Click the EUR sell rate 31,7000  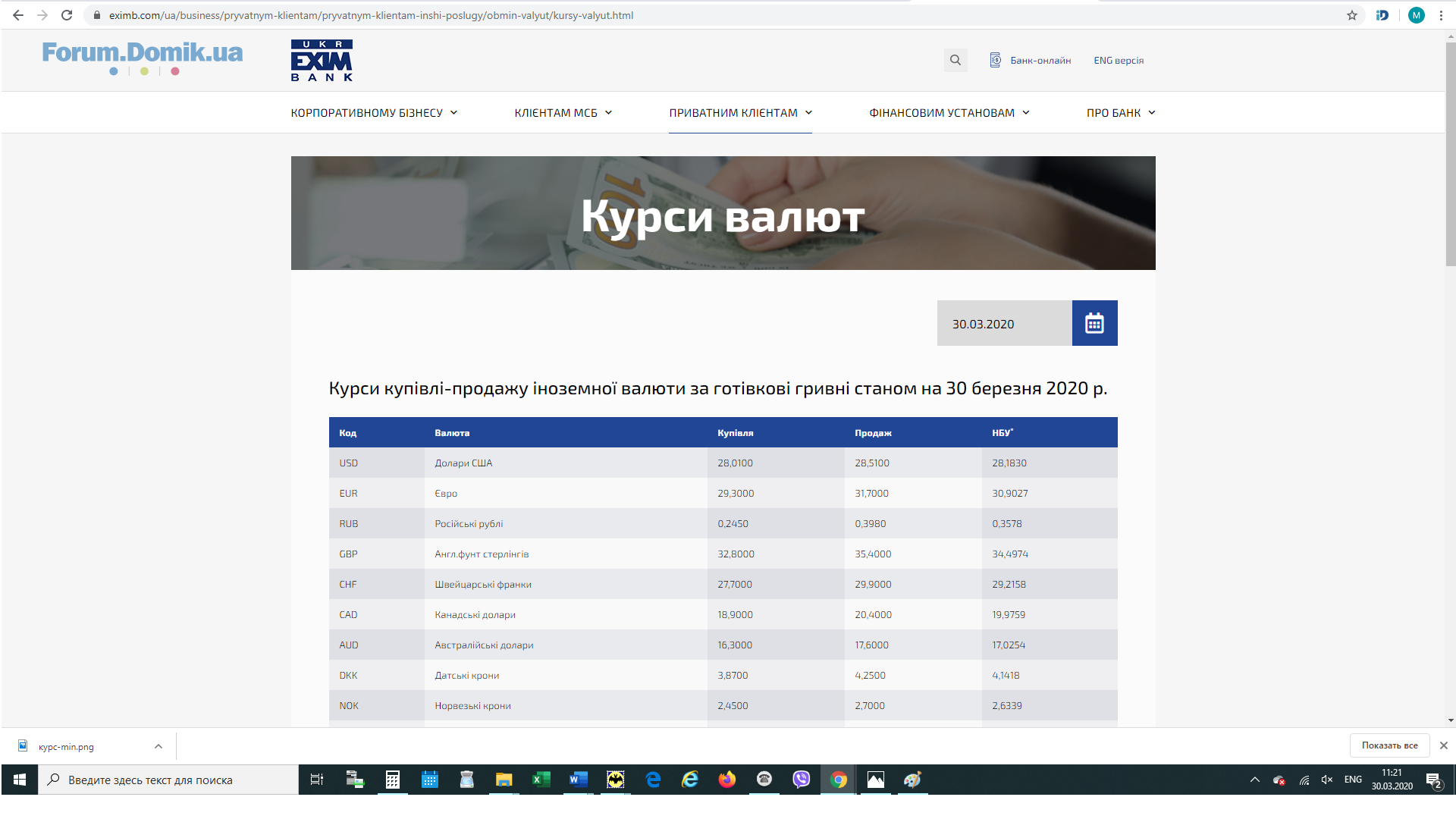pos(871,493)
